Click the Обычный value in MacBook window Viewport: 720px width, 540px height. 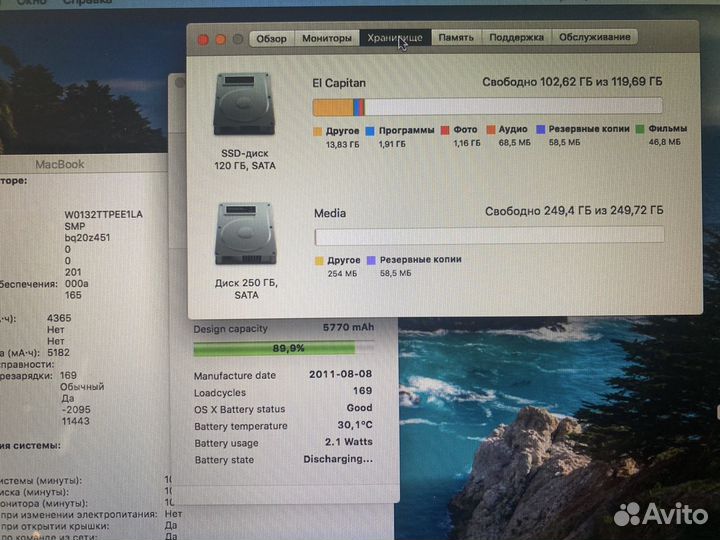click(82, 387)
